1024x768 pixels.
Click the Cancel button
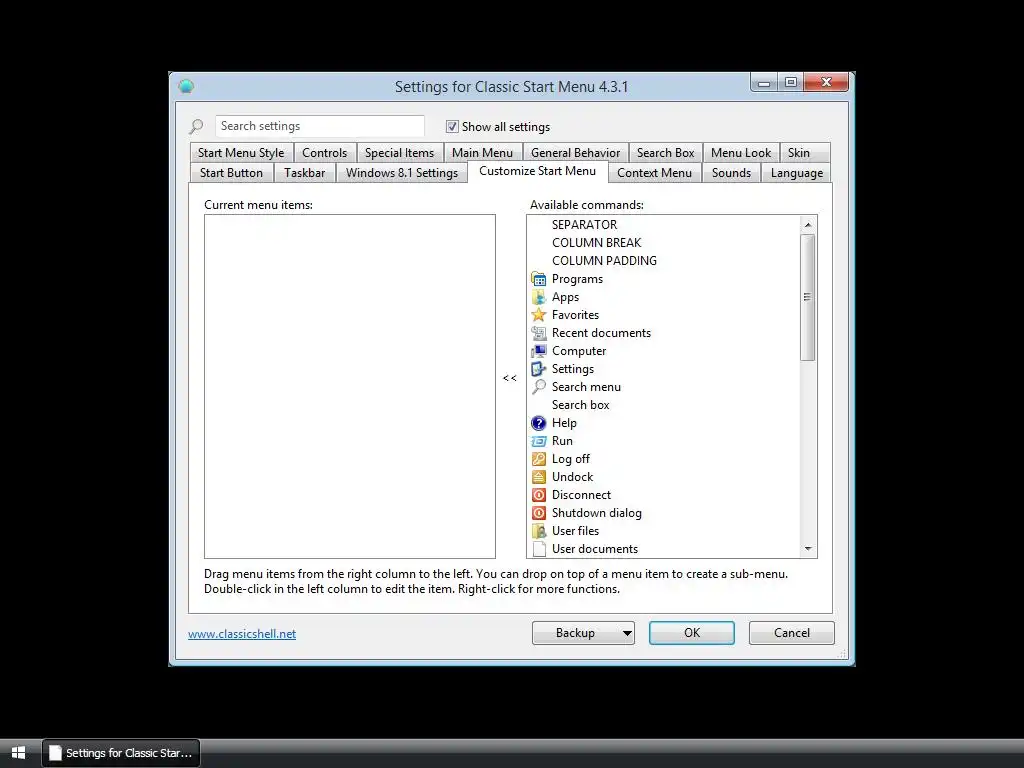(792, 633)
